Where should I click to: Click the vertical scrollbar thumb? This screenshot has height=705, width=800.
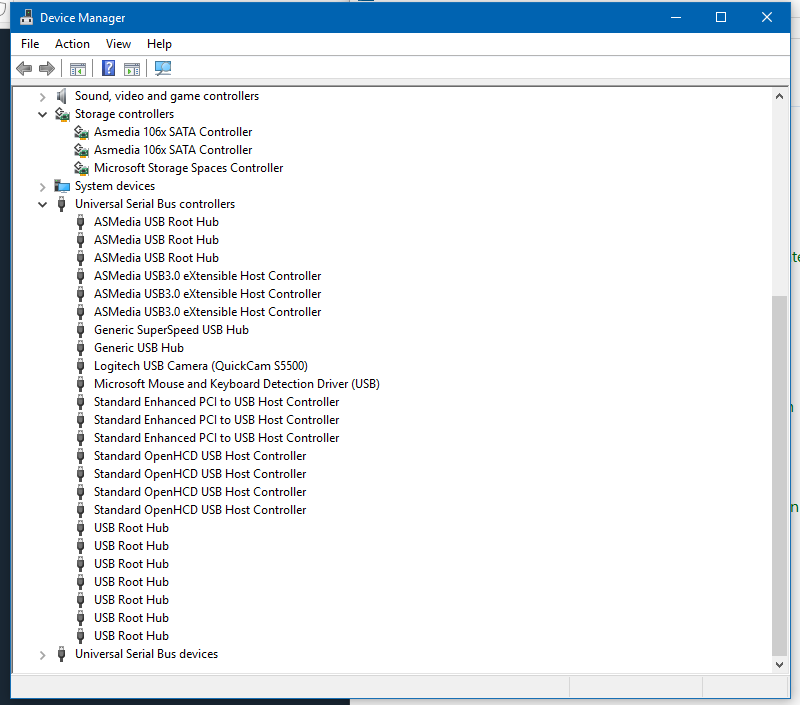click(779, 475)
